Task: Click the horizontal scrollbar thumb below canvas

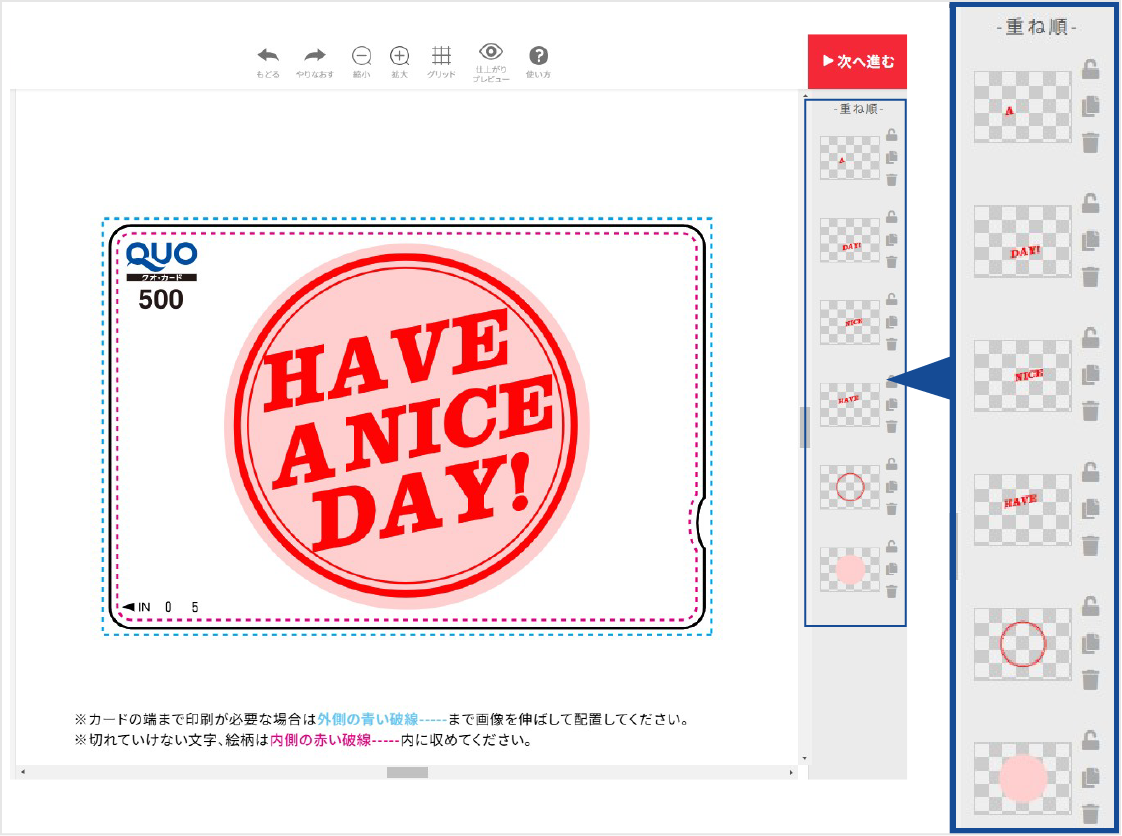Action: [407, 772]
